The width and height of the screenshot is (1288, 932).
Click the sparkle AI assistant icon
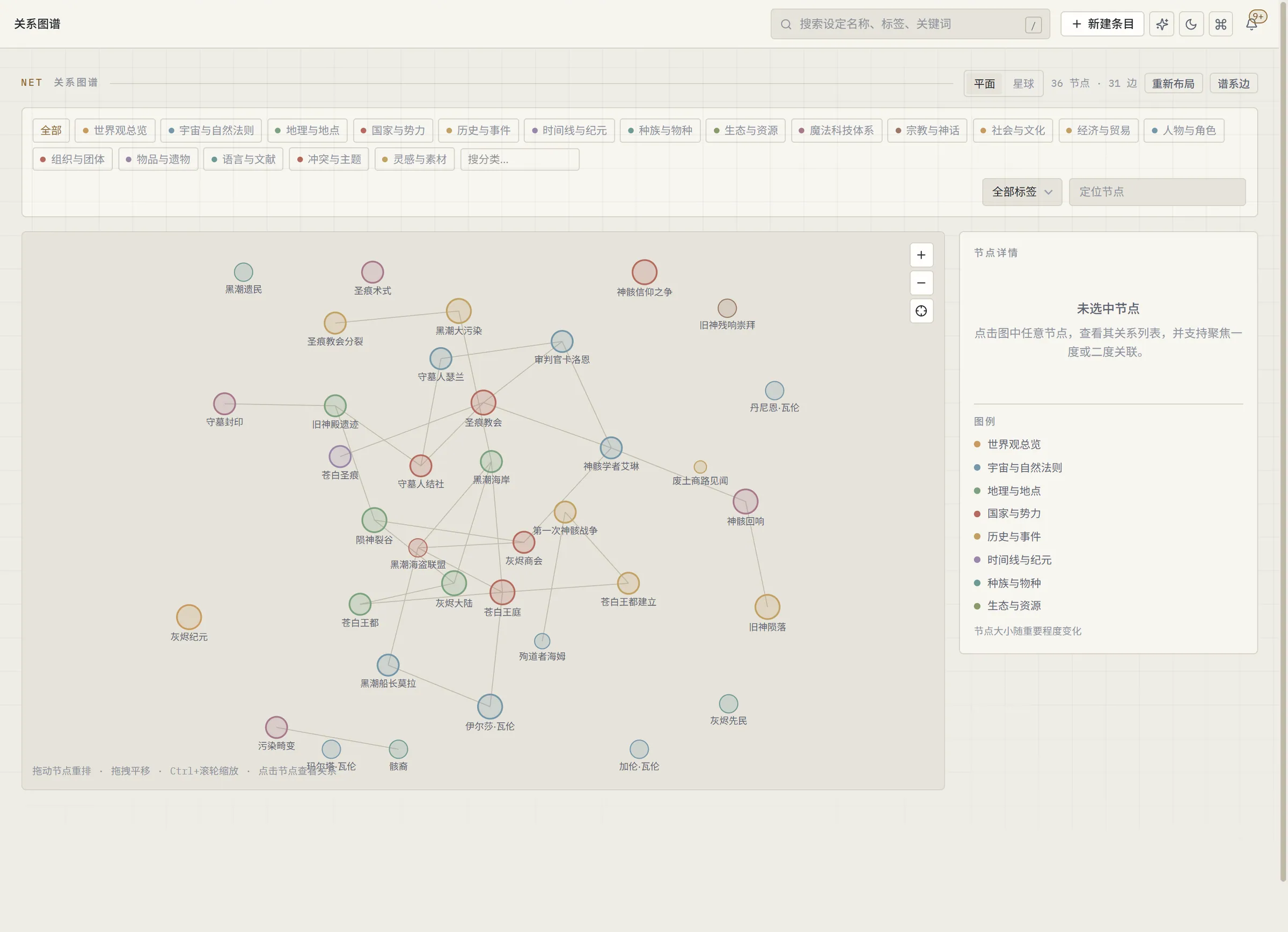pos(1161,24)
